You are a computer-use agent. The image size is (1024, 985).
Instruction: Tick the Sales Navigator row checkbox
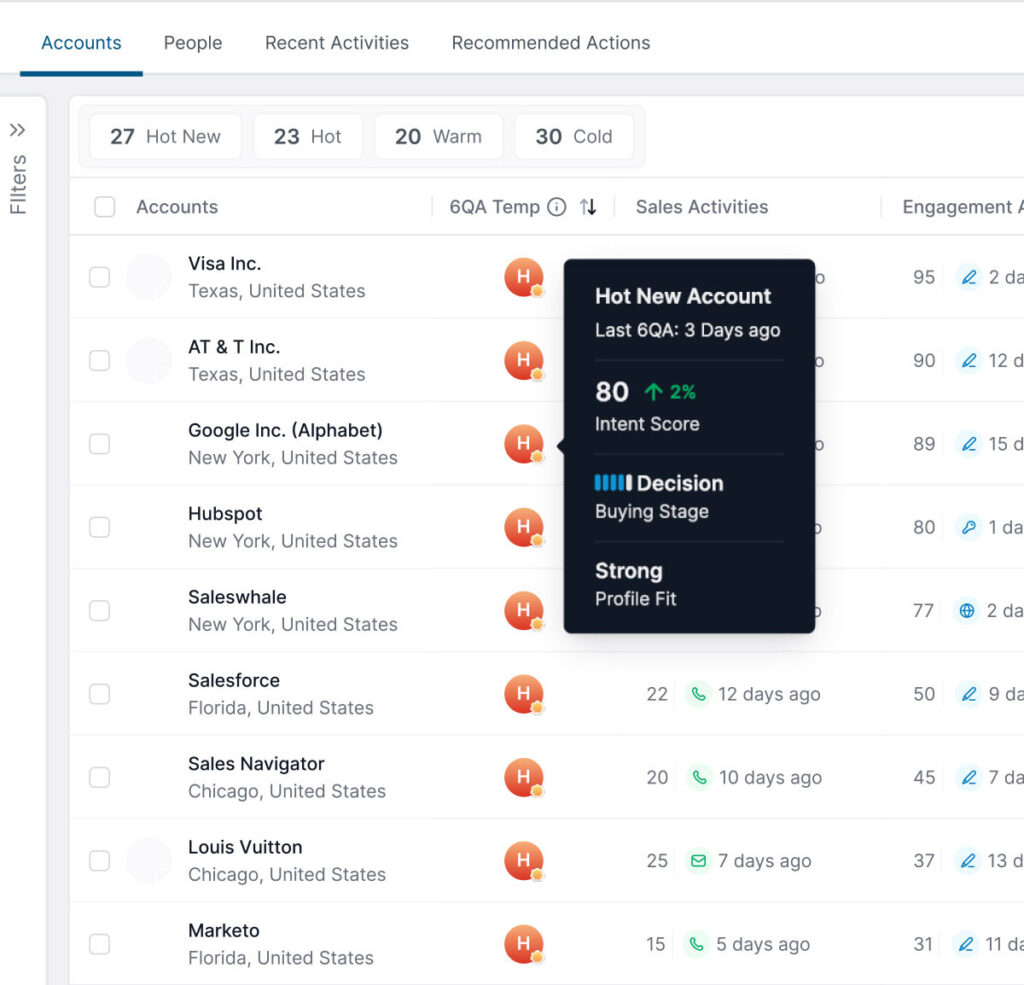[x=99, y=777]
